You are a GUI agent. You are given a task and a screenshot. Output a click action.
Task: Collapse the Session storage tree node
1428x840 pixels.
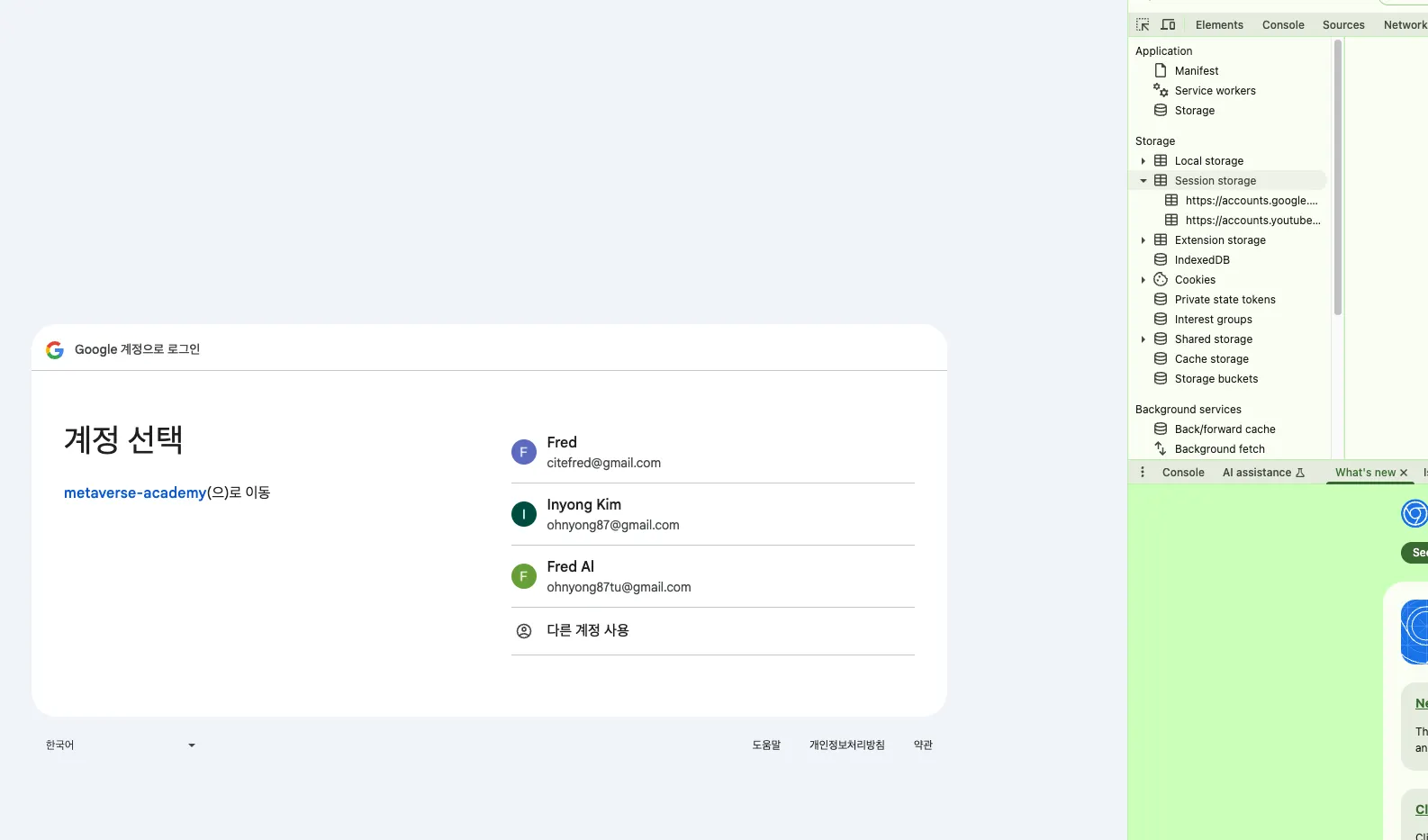[1143, 181]
